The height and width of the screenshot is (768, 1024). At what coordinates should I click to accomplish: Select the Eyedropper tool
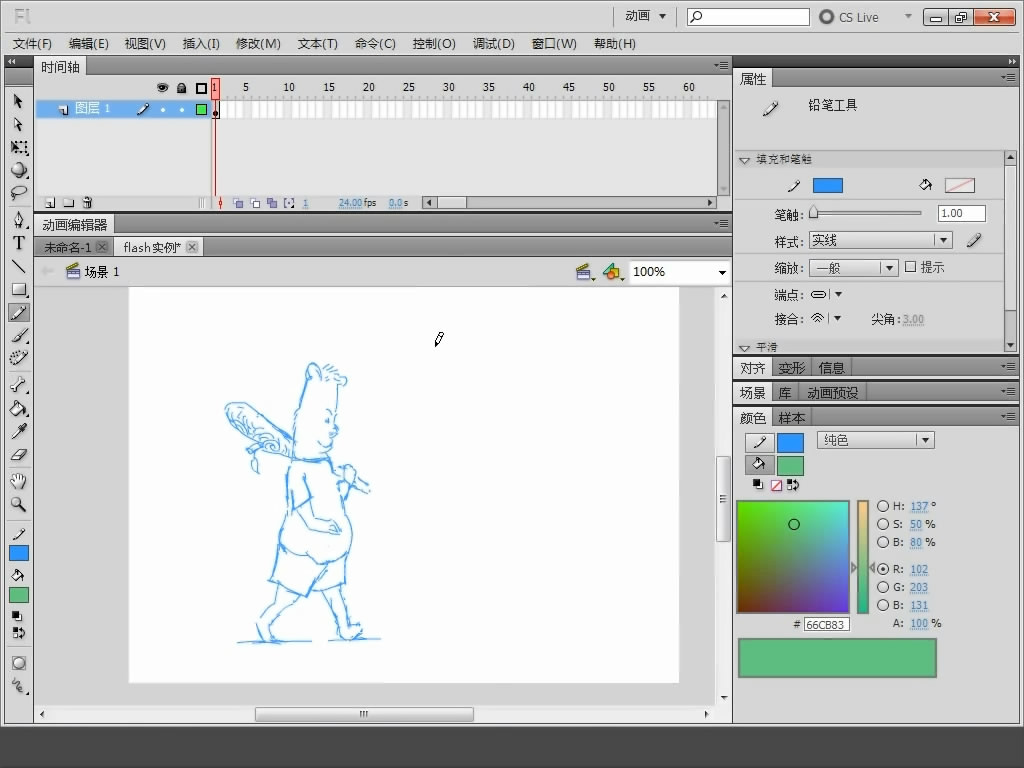(18, 432)
